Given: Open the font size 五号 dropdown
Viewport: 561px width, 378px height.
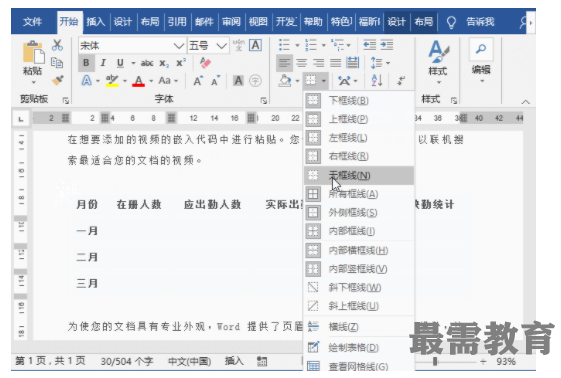Looking at the screenshot, I should click(222, 45).
